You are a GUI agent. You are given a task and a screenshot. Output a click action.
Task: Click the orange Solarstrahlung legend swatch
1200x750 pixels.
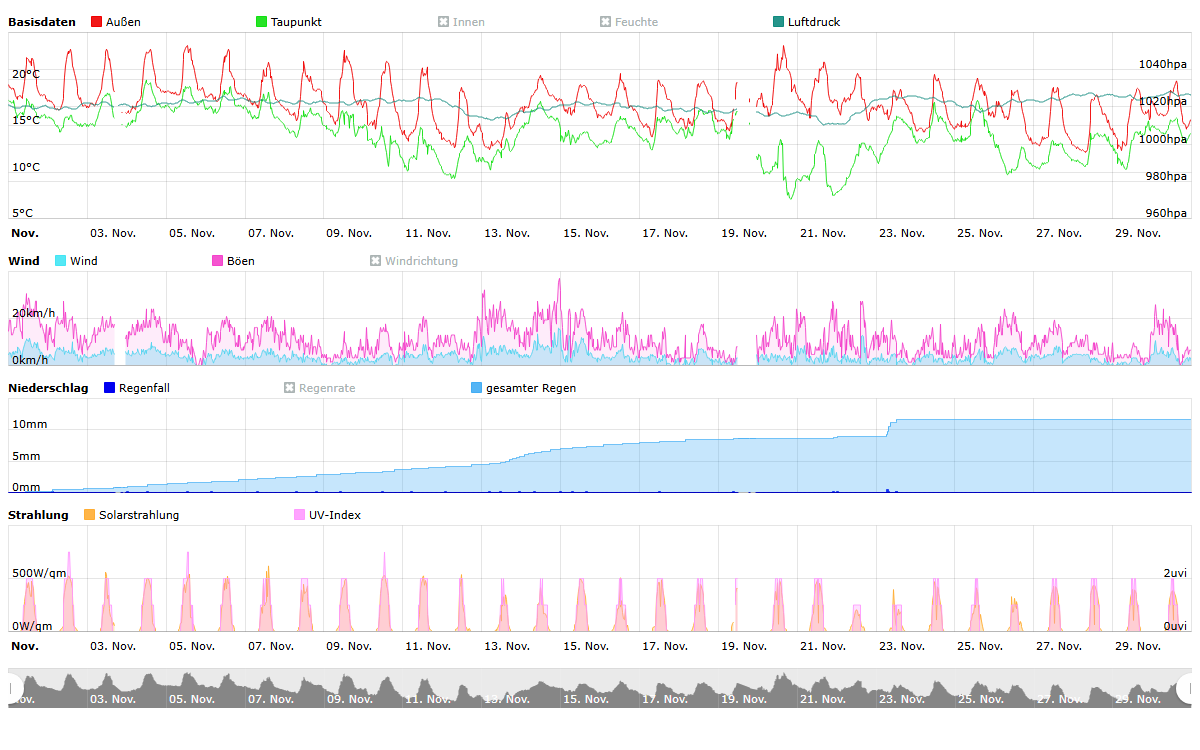pyautogui.click(x=90, y=515)
